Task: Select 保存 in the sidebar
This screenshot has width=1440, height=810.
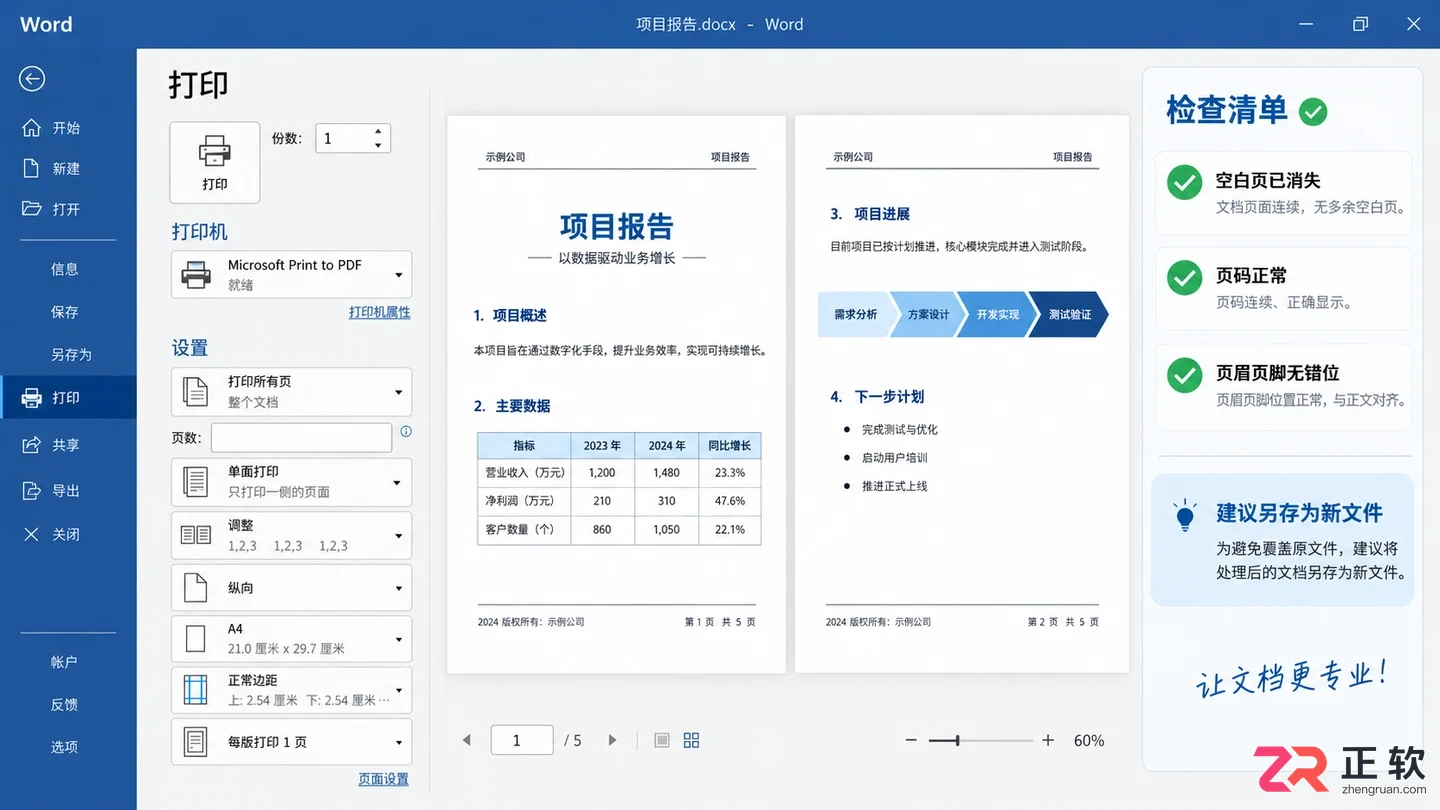Action: [67, 312]
